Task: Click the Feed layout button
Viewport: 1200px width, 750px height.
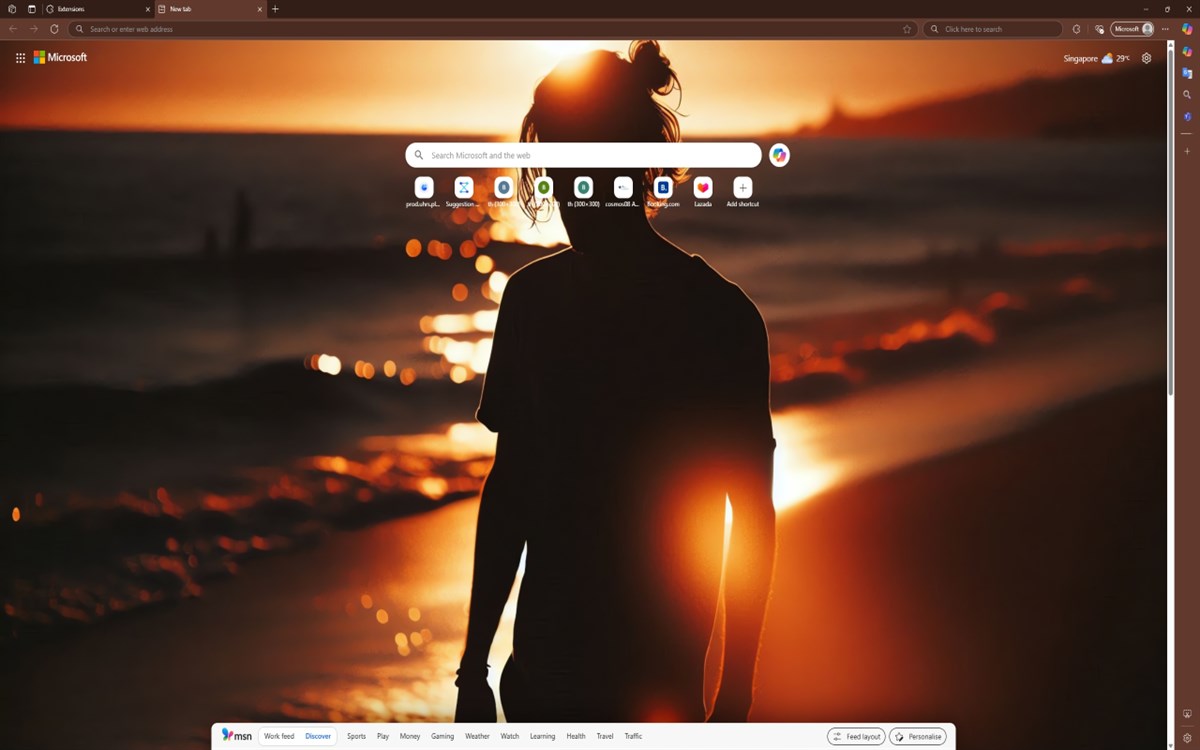Action: pos(855,736)
